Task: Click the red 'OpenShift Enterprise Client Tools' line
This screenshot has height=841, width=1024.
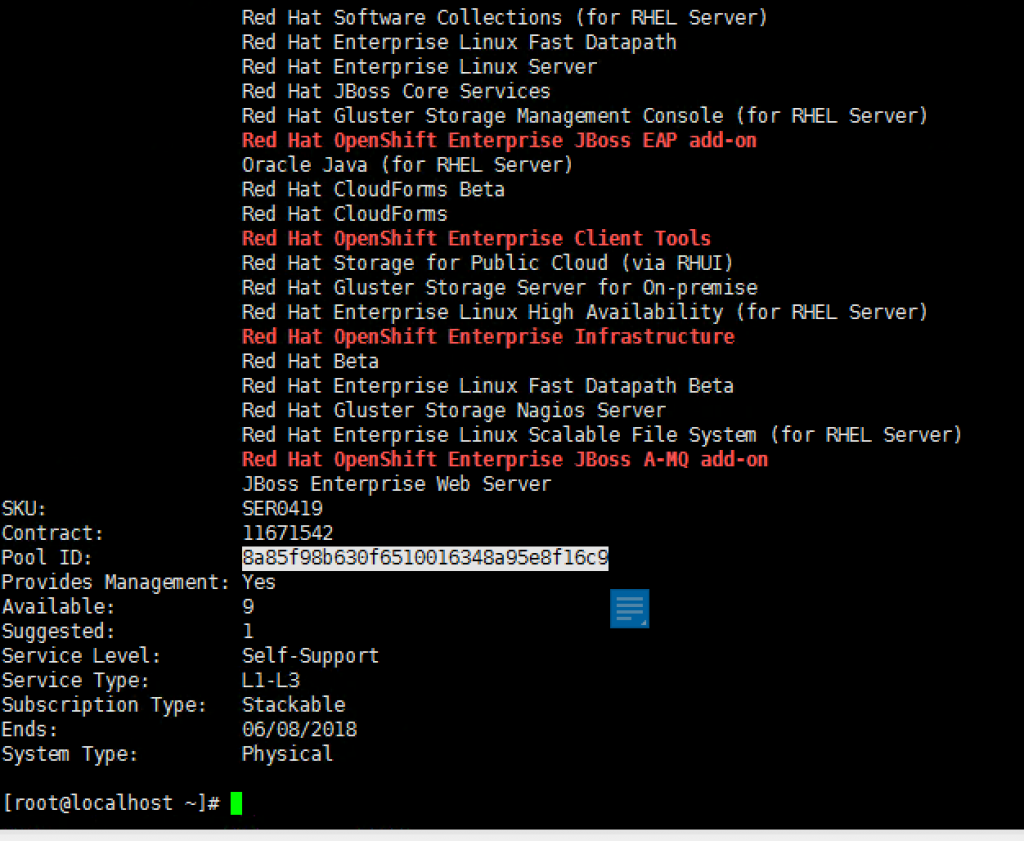Action: coord(476,238)
